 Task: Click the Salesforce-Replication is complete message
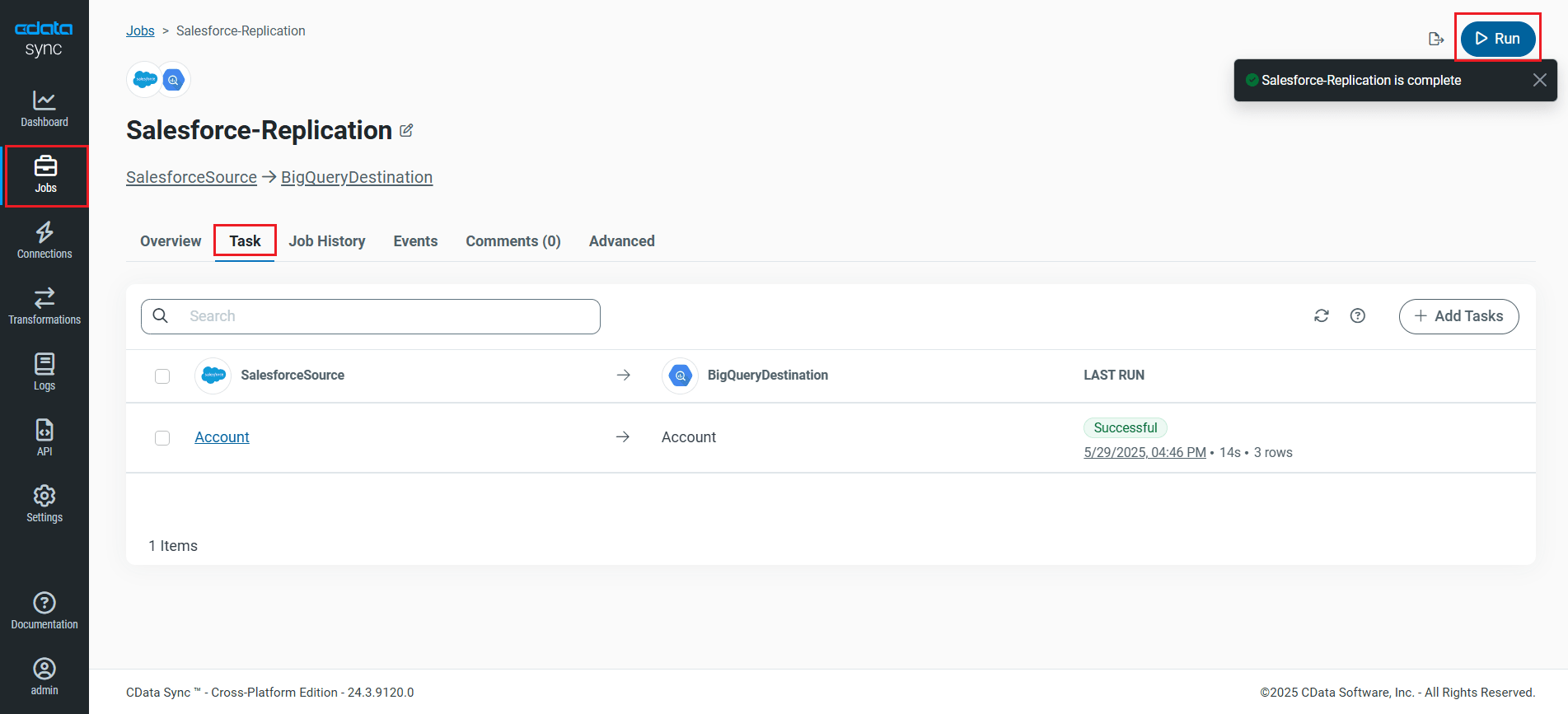pos(1361,80)
